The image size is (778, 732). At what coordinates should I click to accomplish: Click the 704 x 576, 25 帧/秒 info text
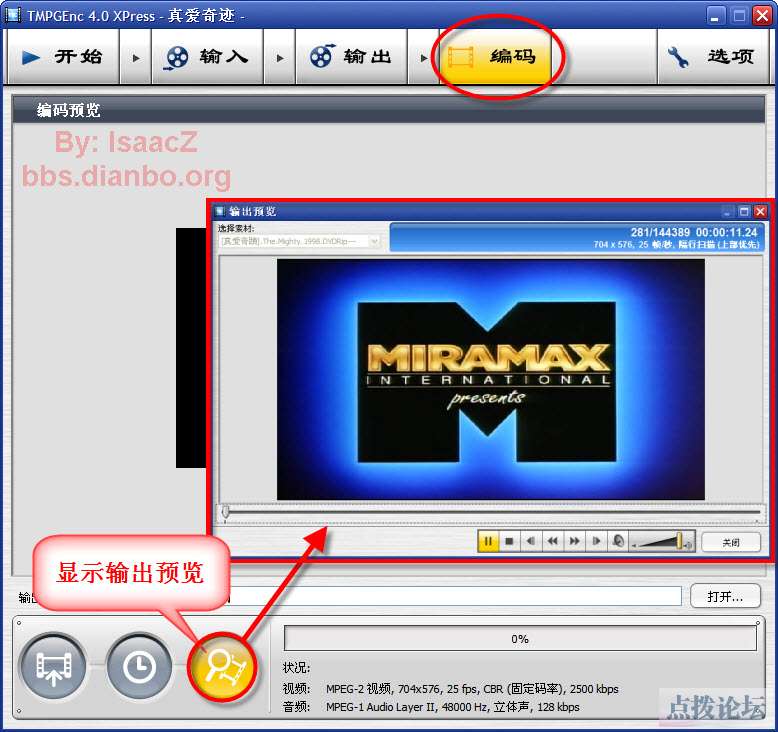[676, 244]
